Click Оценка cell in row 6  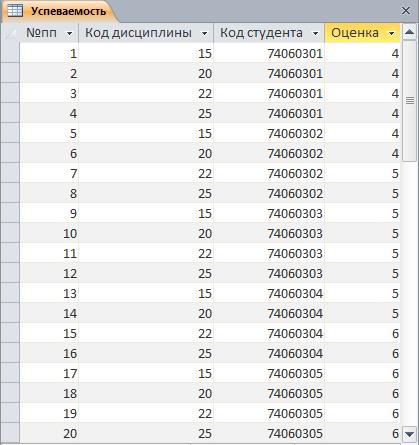tap(362, 153)
